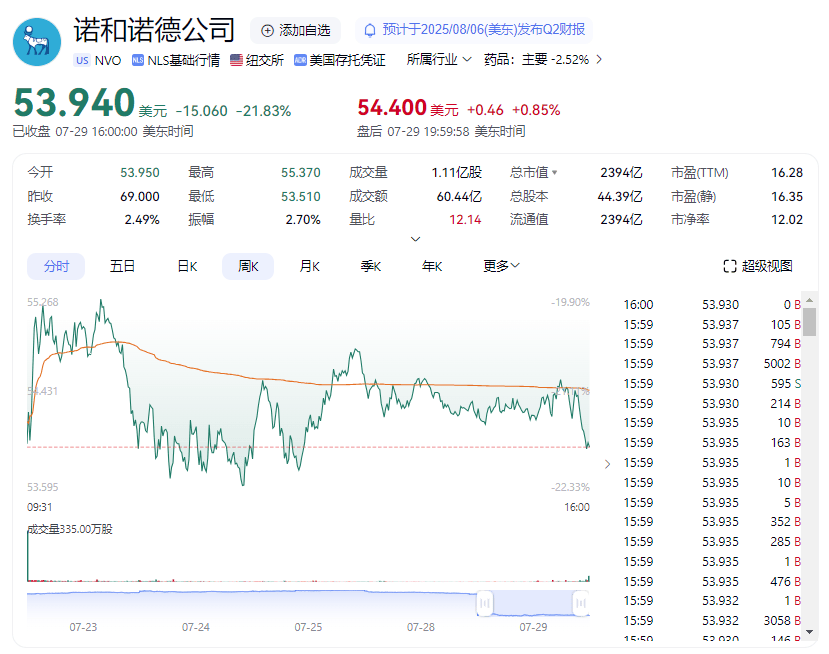The width and height of the screenshot is (829, 654).
Task: Click the 成交量335.00万股 volume label
Action: (70, 529)
